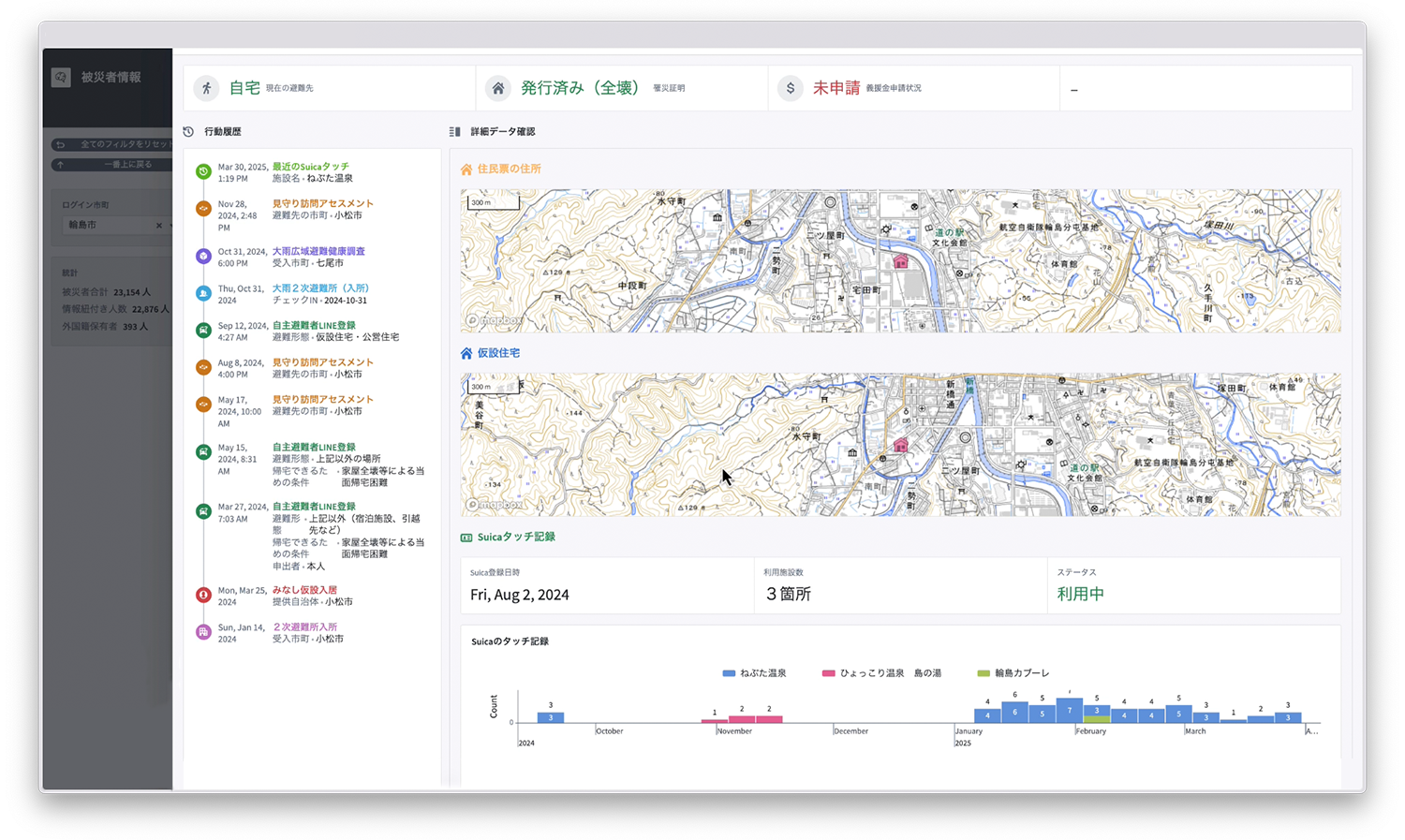Click the 発行済み(全壊) status text

click(580, 88)
